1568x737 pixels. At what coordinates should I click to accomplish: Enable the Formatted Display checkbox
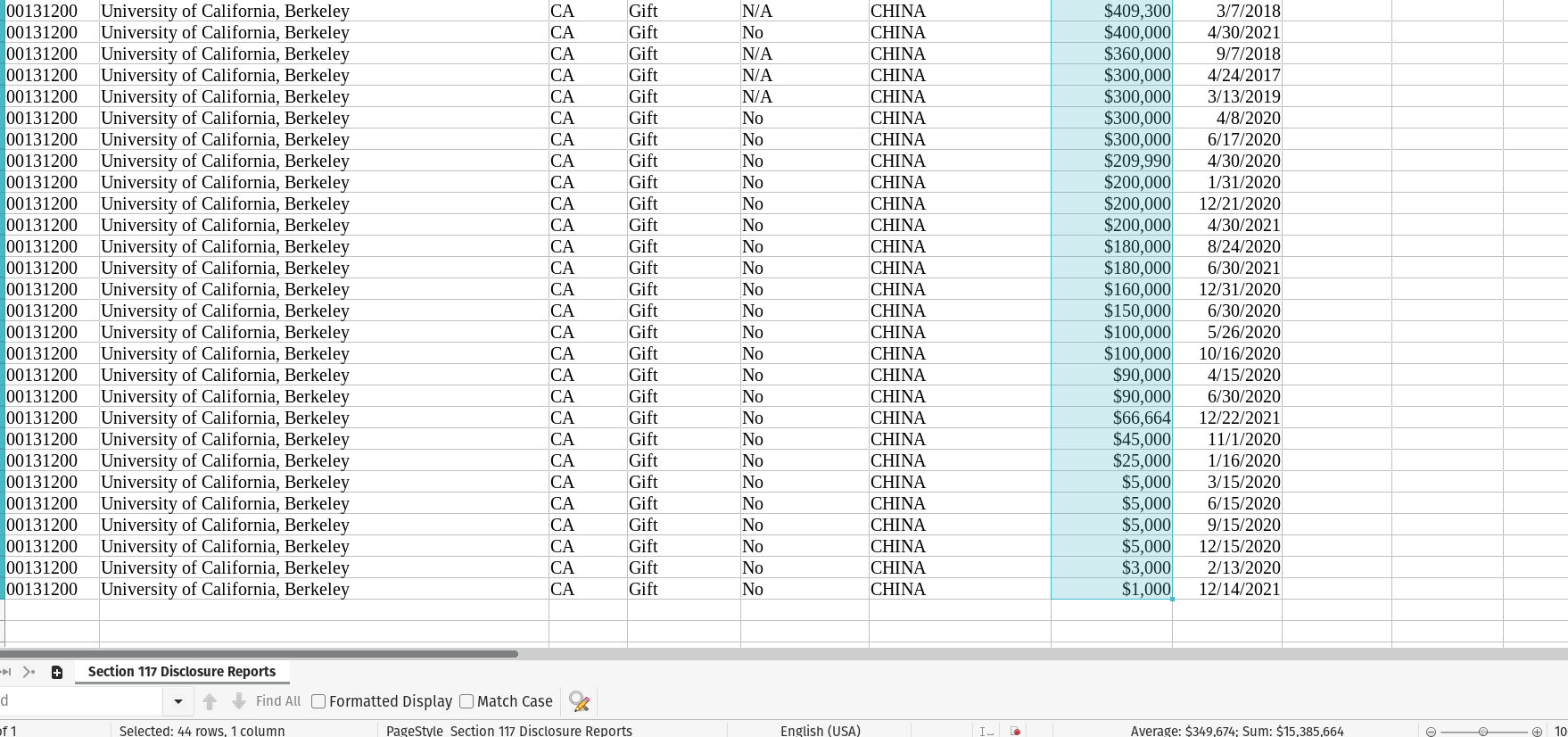click(x=318, y=701)
